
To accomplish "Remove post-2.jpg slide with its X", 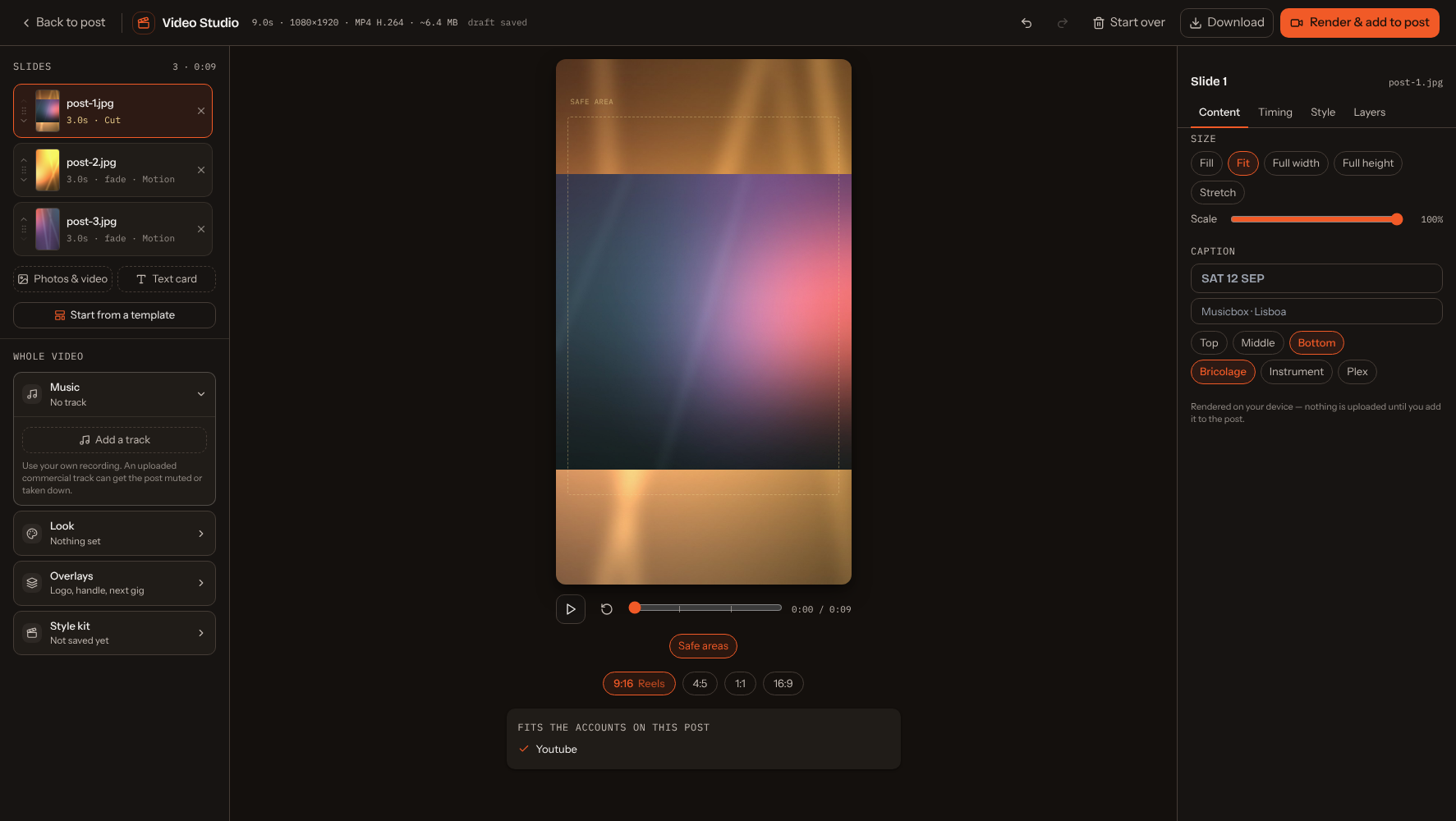I will [x=201, y=170].
